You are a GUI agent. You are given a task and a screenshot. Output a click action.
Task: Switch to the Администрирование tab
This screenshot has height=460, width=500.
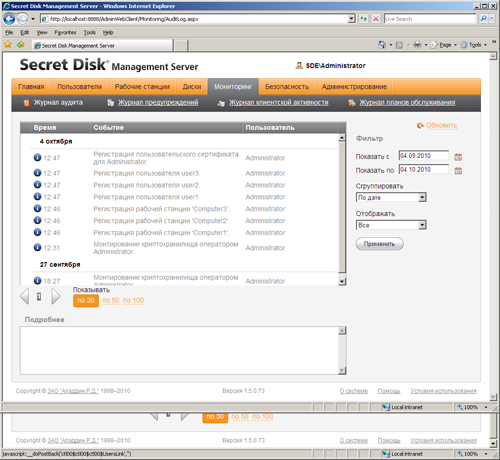click(354, 87)
